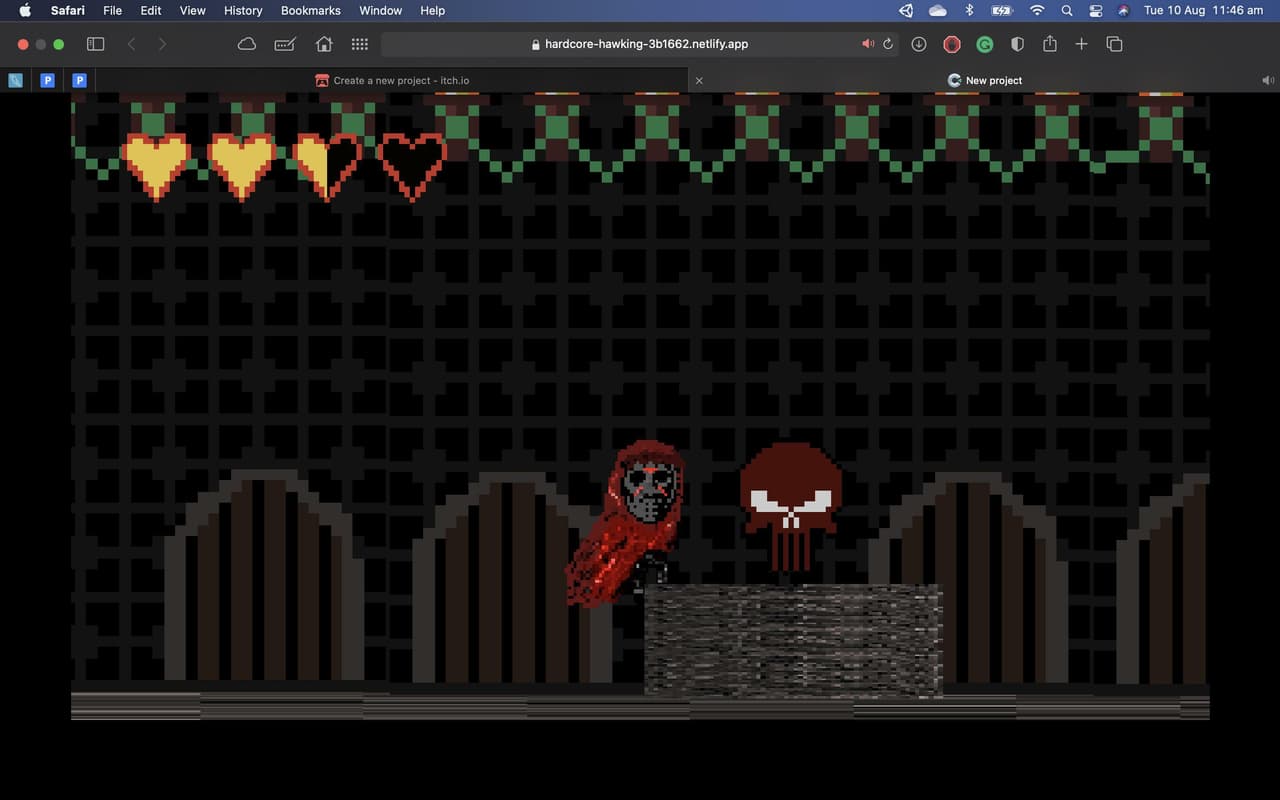This screenshot has height=800, width=1280.
Task: Open a new tab with the plus button
Action: [x=1081, y=44]
